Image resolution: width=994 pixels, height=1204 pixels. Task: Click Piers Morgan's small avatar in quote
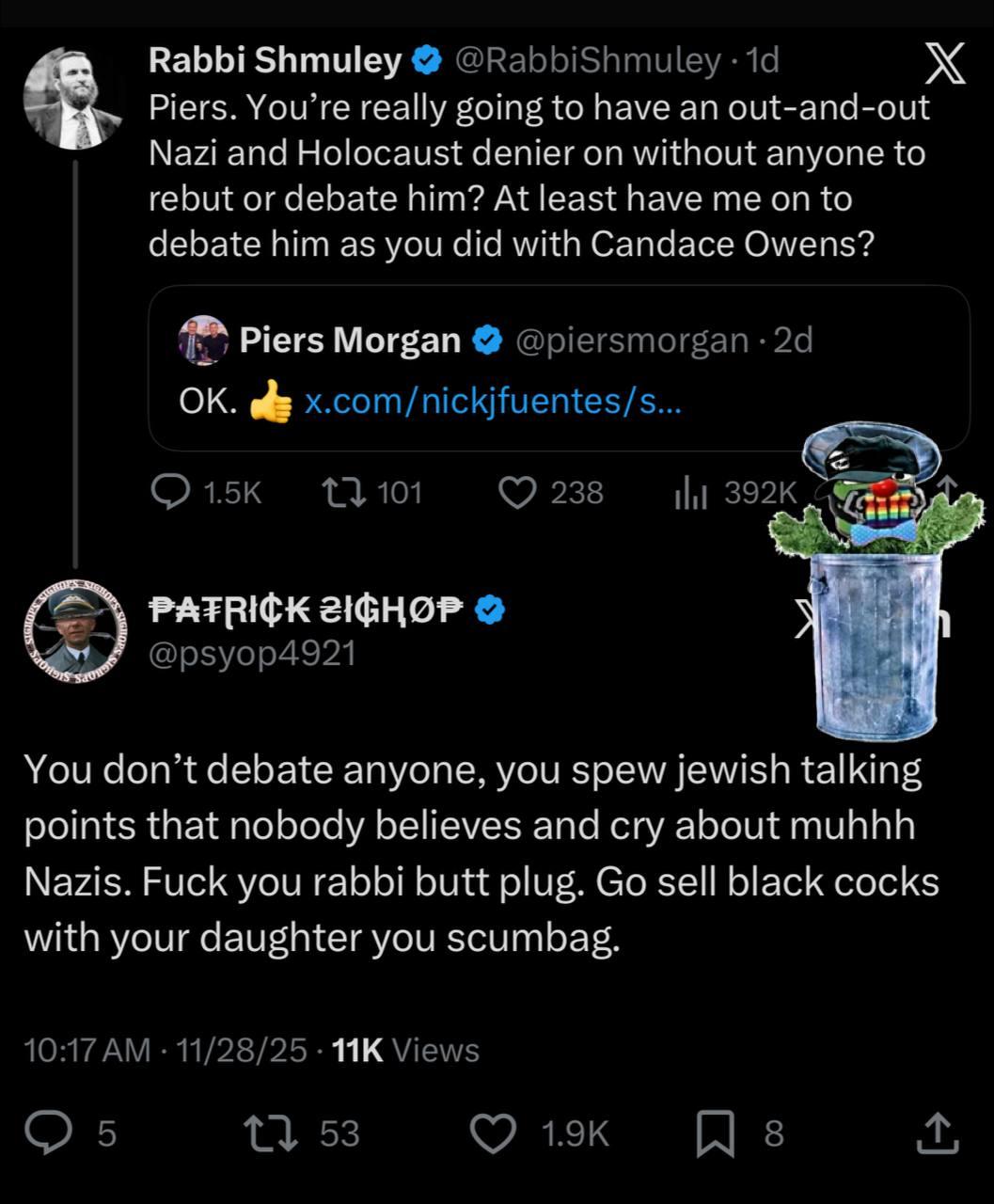pos(203,341)
